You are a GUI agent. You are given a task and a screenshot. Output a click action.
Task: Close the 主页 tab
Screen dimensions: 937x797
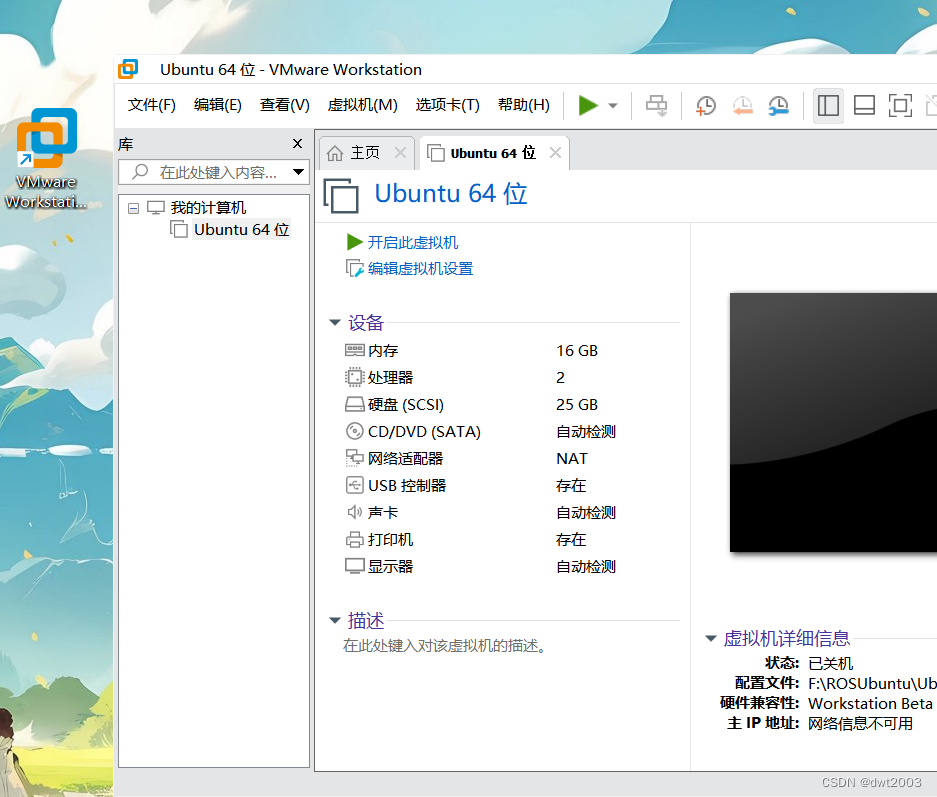point(400,153)
